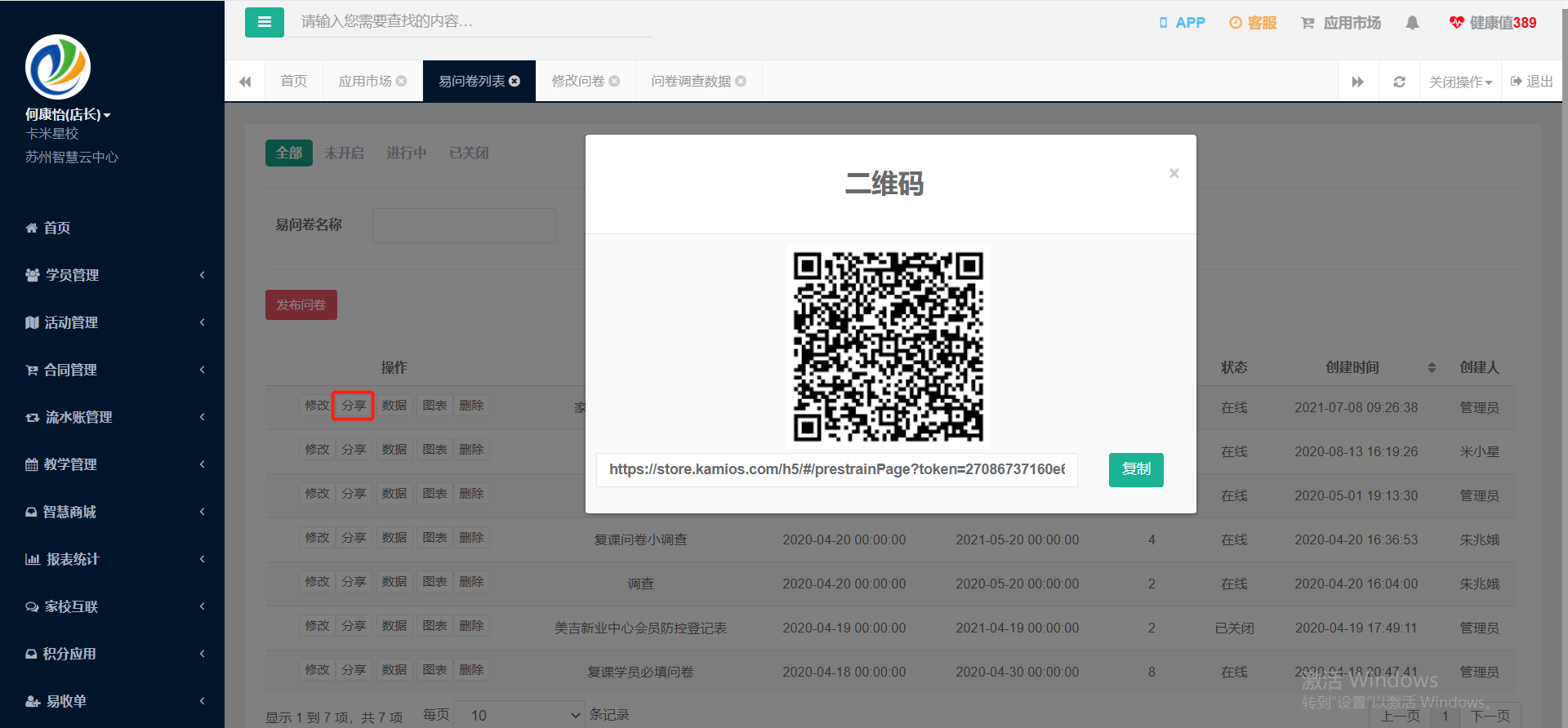Close the 问卷调查数据 tab
Viewport: 1568px width, 728px height.
[741, 81]
